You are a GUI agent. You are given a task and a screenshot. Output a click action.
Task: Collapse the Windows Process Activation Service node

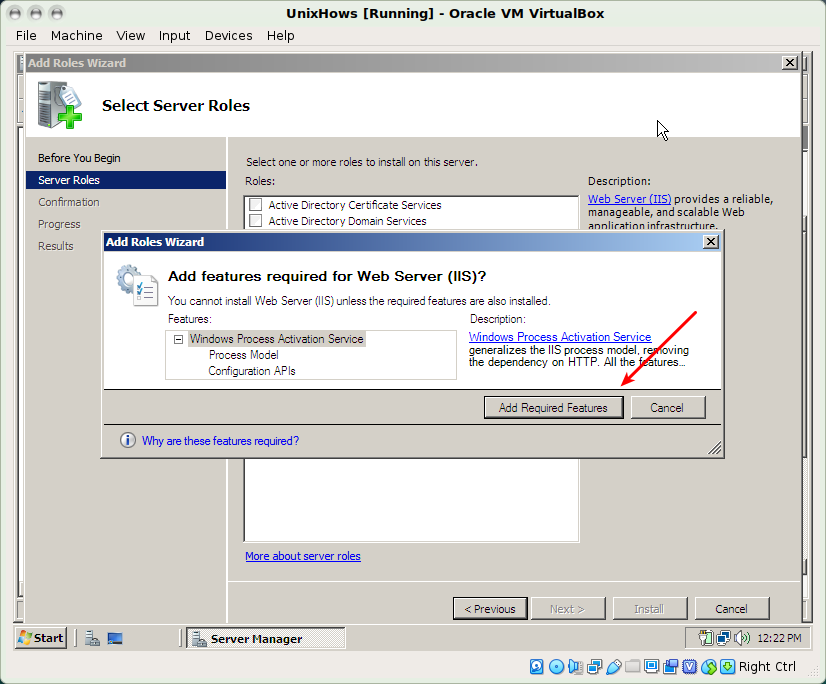point(178,339)
